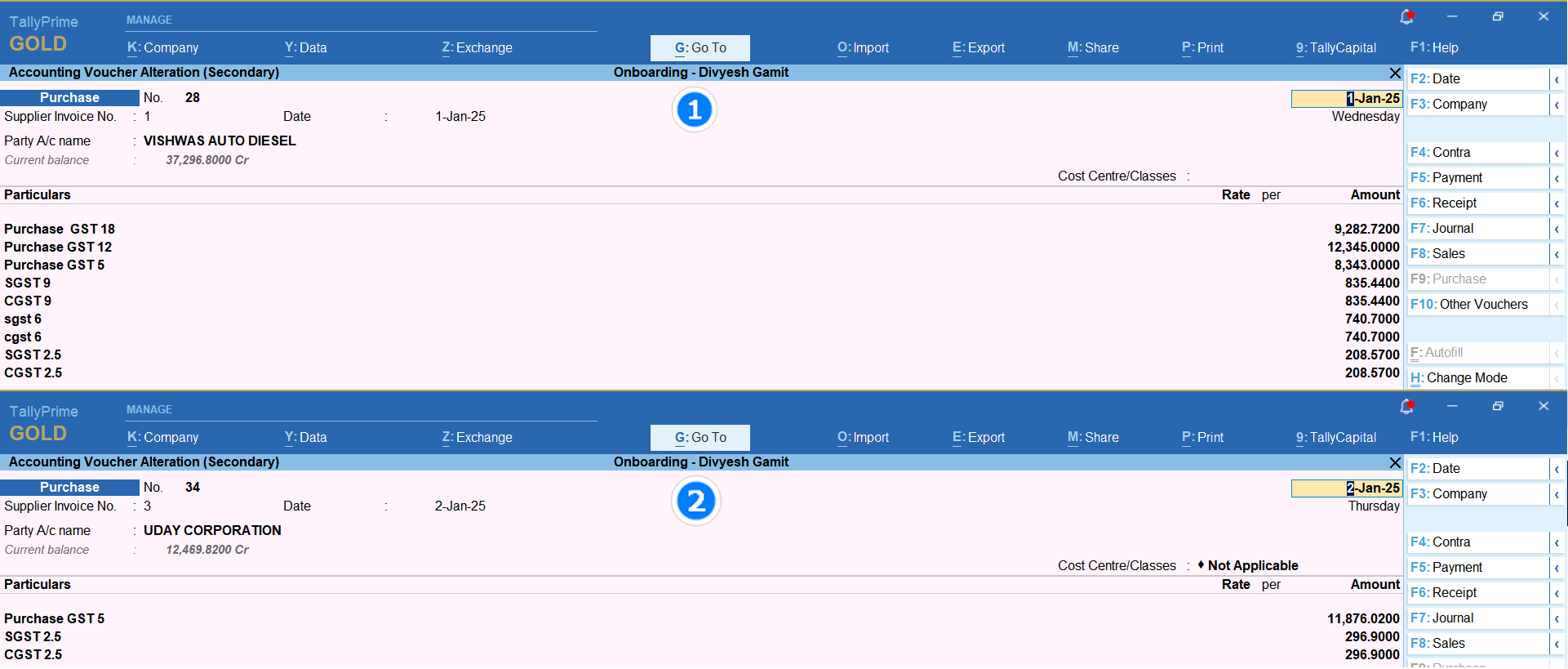
Task: Open notifications bell in voucher No. 28 window
Action: click(1406, 16)
